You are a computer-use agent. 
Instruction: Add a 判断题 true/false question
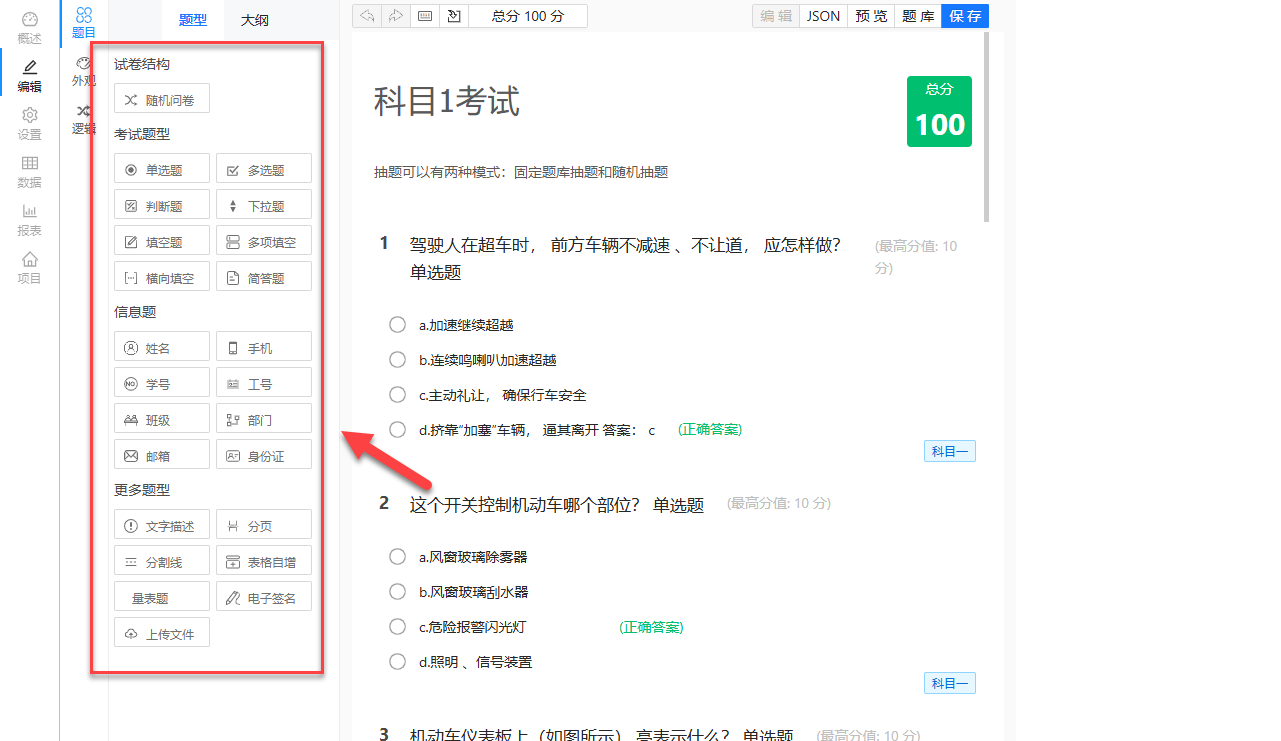[x=162, y=205]
